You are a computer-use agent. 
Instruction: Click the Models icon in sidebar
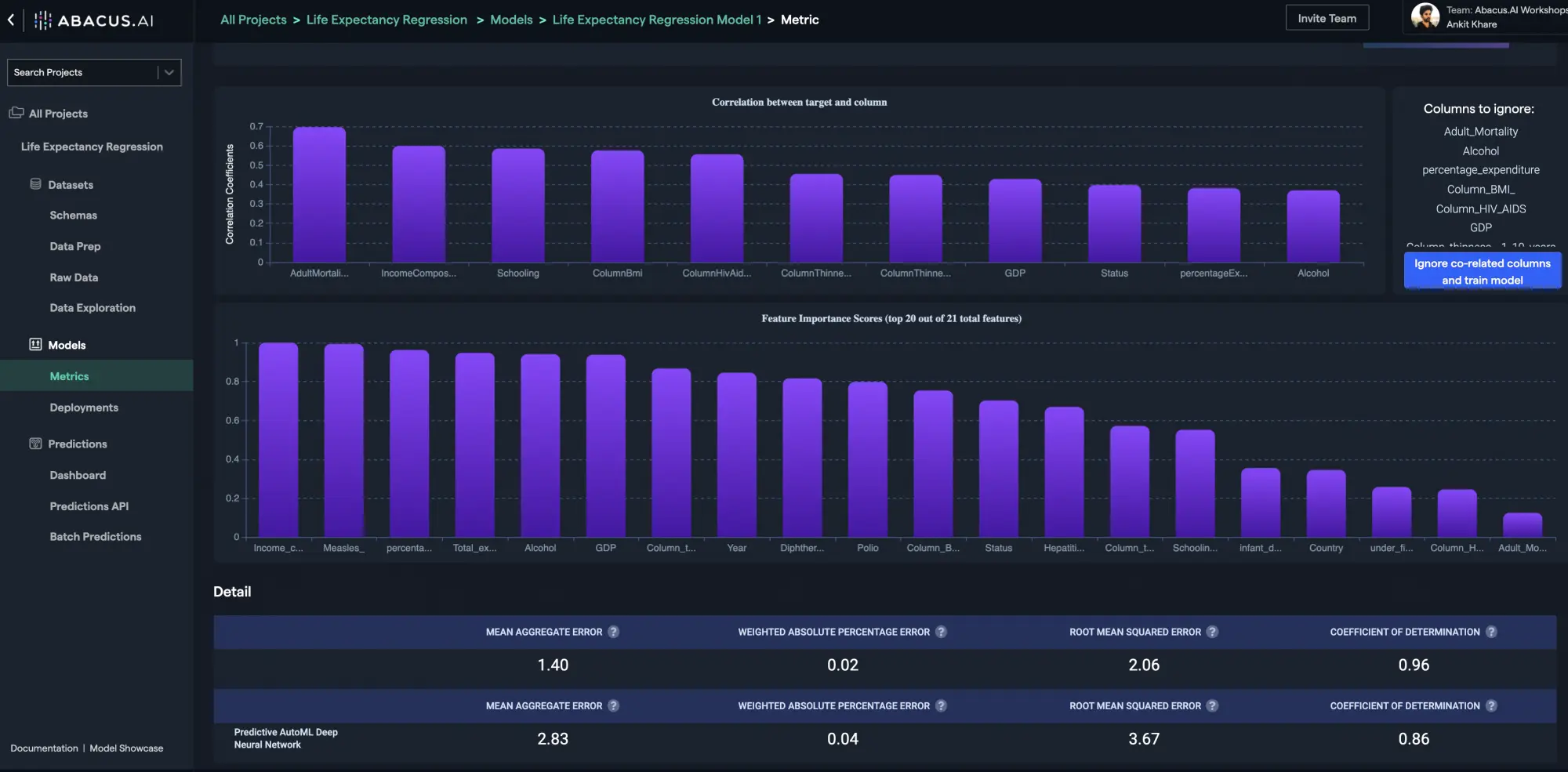pos(35,345)
